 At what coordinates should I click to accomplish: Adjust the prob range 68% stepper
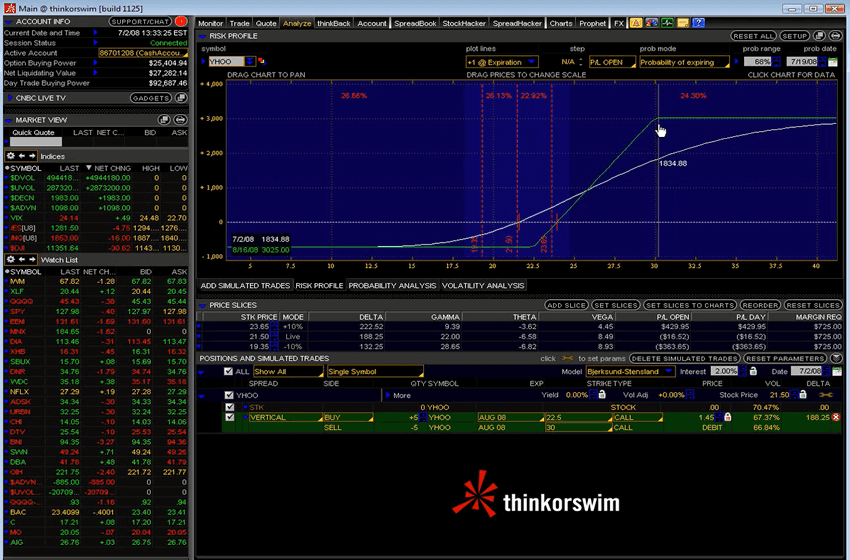click(776, 62)
